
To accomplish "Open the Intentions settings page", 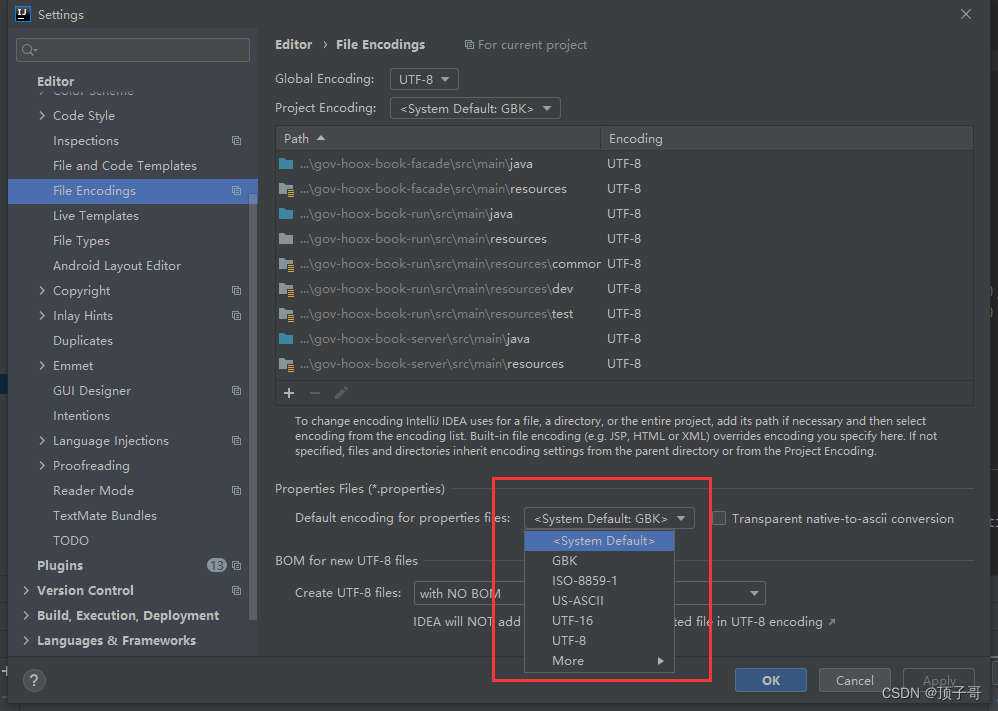I will [81, 416].
